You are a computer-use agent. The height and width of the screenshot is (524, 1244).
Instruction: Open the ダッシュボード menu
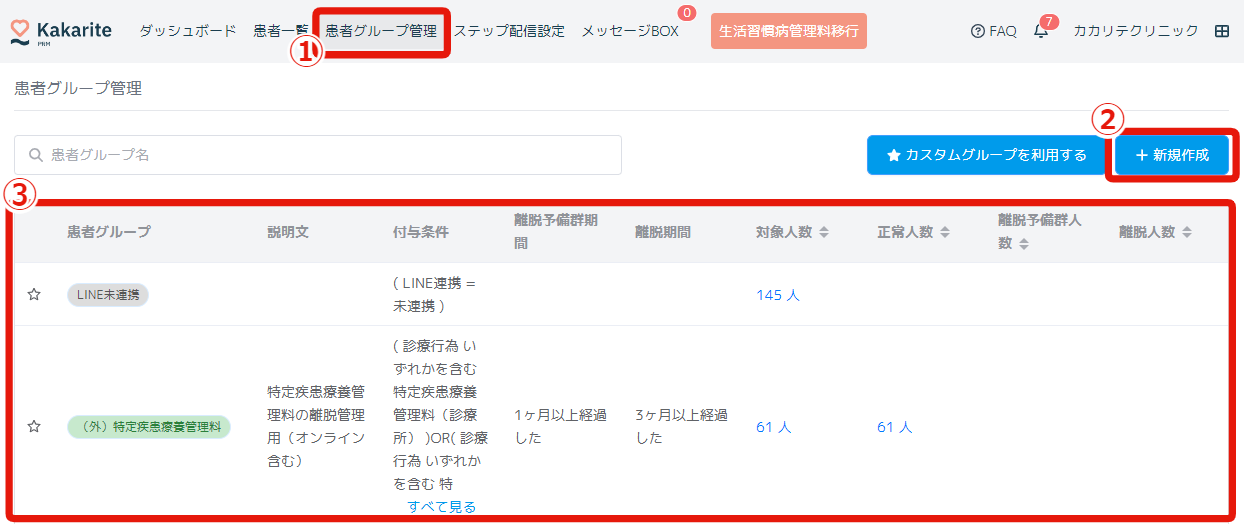click(187, 31)
